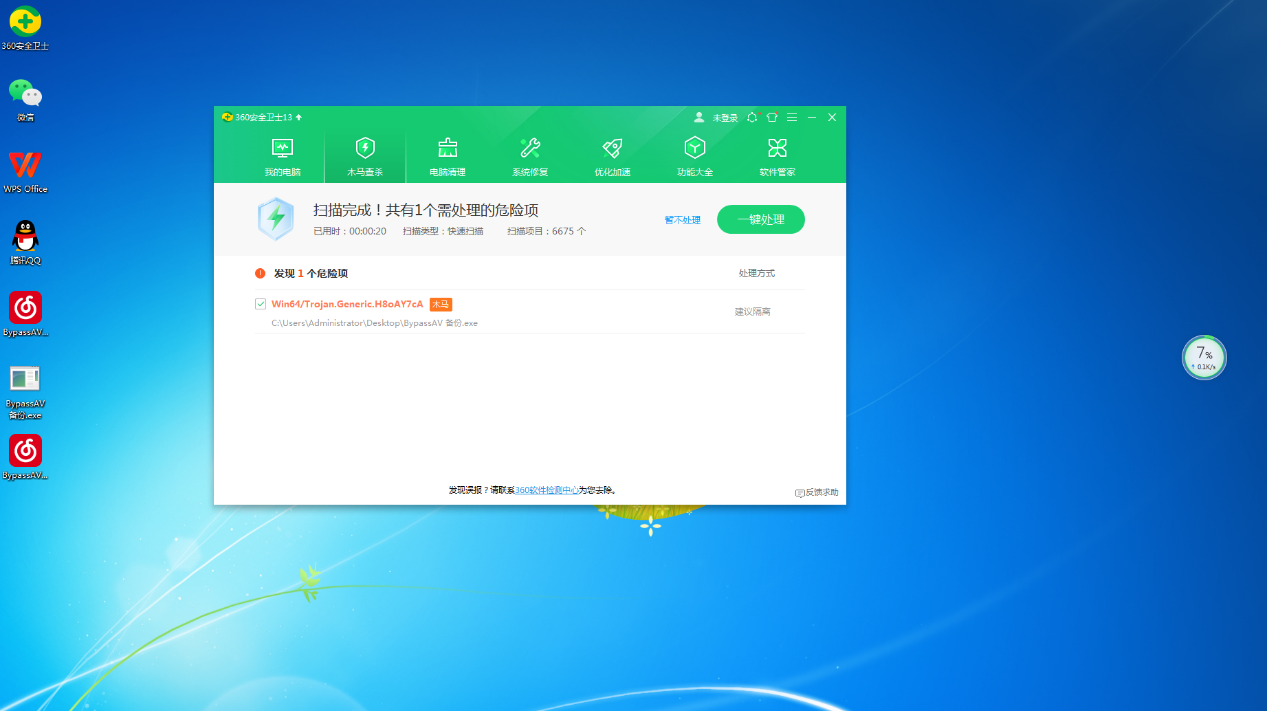Open the 功能大全 tab
Image resolution: width=1267 pixels, height=711 pixels.
[695, 157]
